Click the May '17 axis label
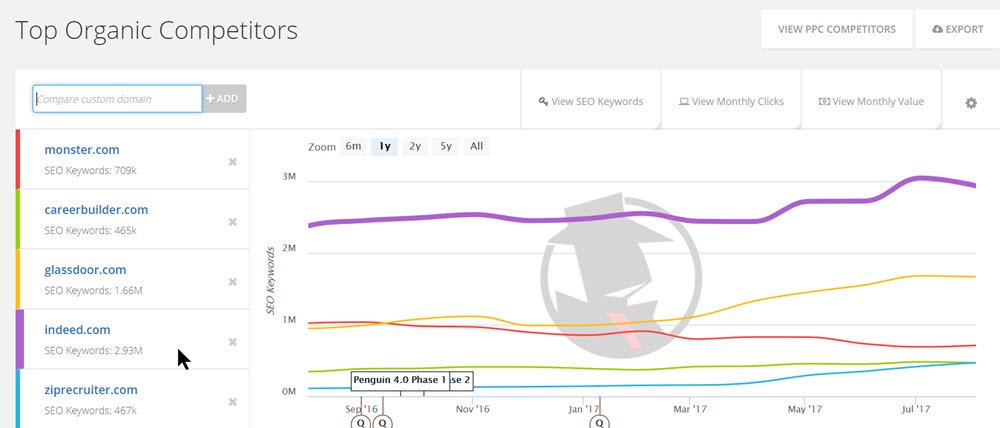 coord(805,409)
